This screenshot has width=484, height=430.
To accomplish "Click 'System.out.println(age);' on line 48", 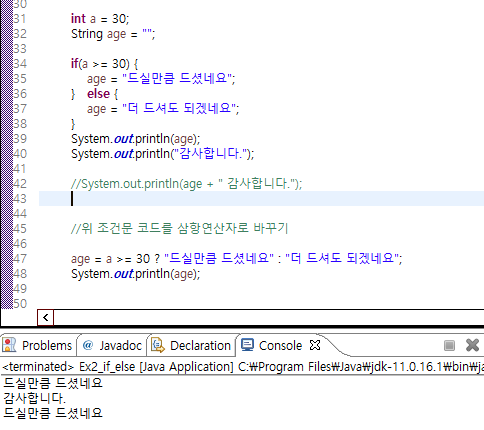I will click(135, 274).
